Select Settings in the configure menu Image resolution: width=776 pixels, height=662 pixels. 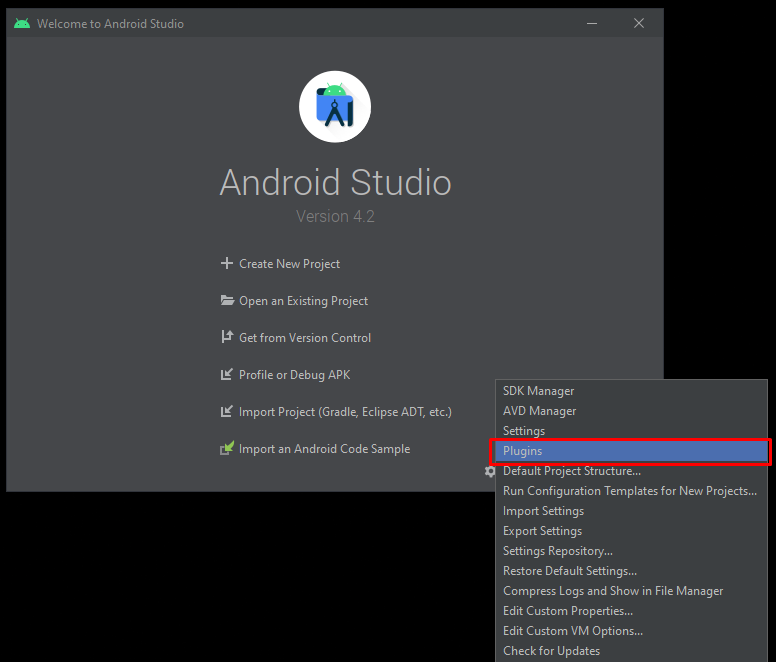pos(631,431)
